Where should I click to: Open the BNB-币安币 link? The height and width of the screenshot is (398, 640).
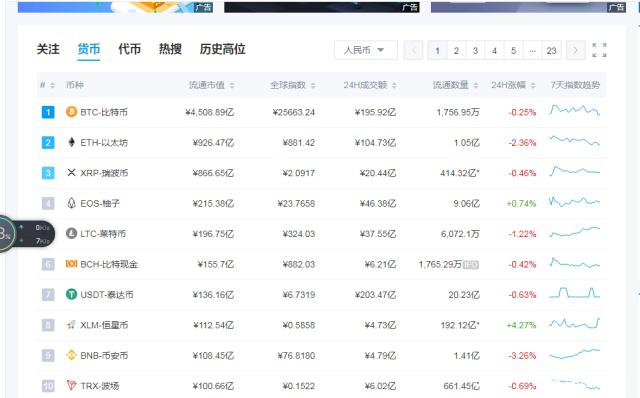[104, 356]
